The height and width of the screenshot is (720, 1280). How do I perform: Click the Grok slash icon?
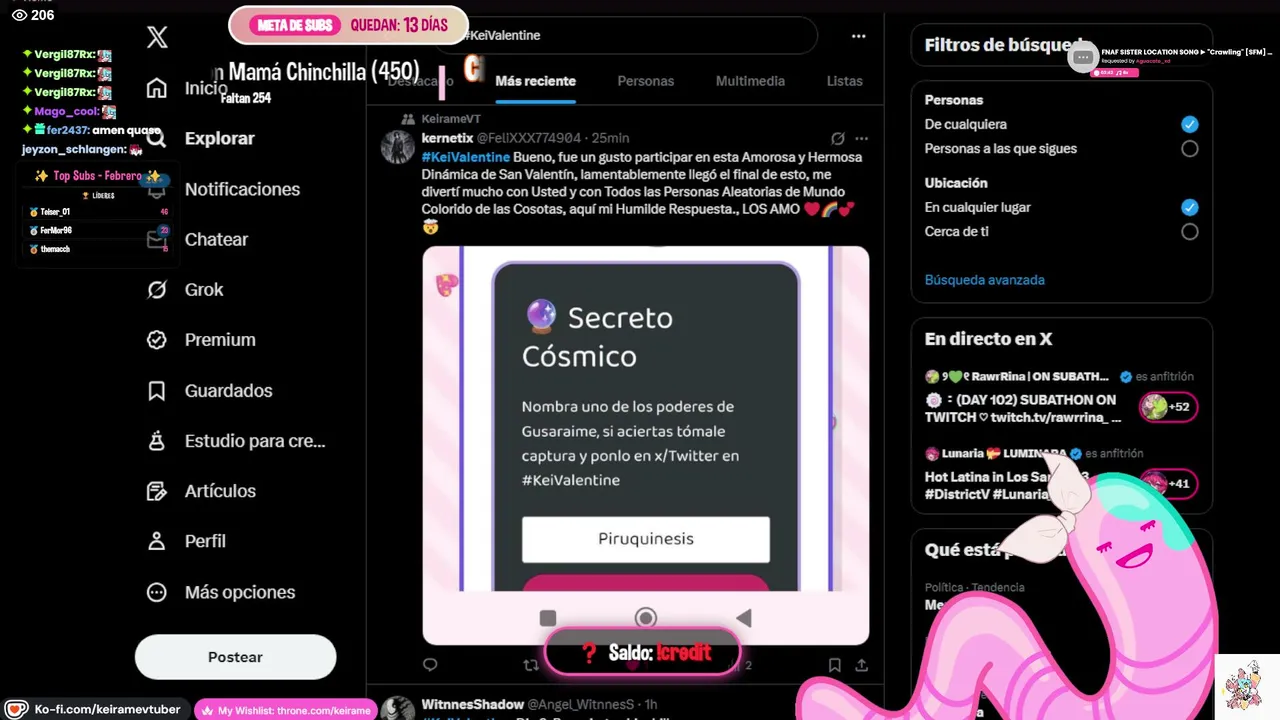[157, 289]
